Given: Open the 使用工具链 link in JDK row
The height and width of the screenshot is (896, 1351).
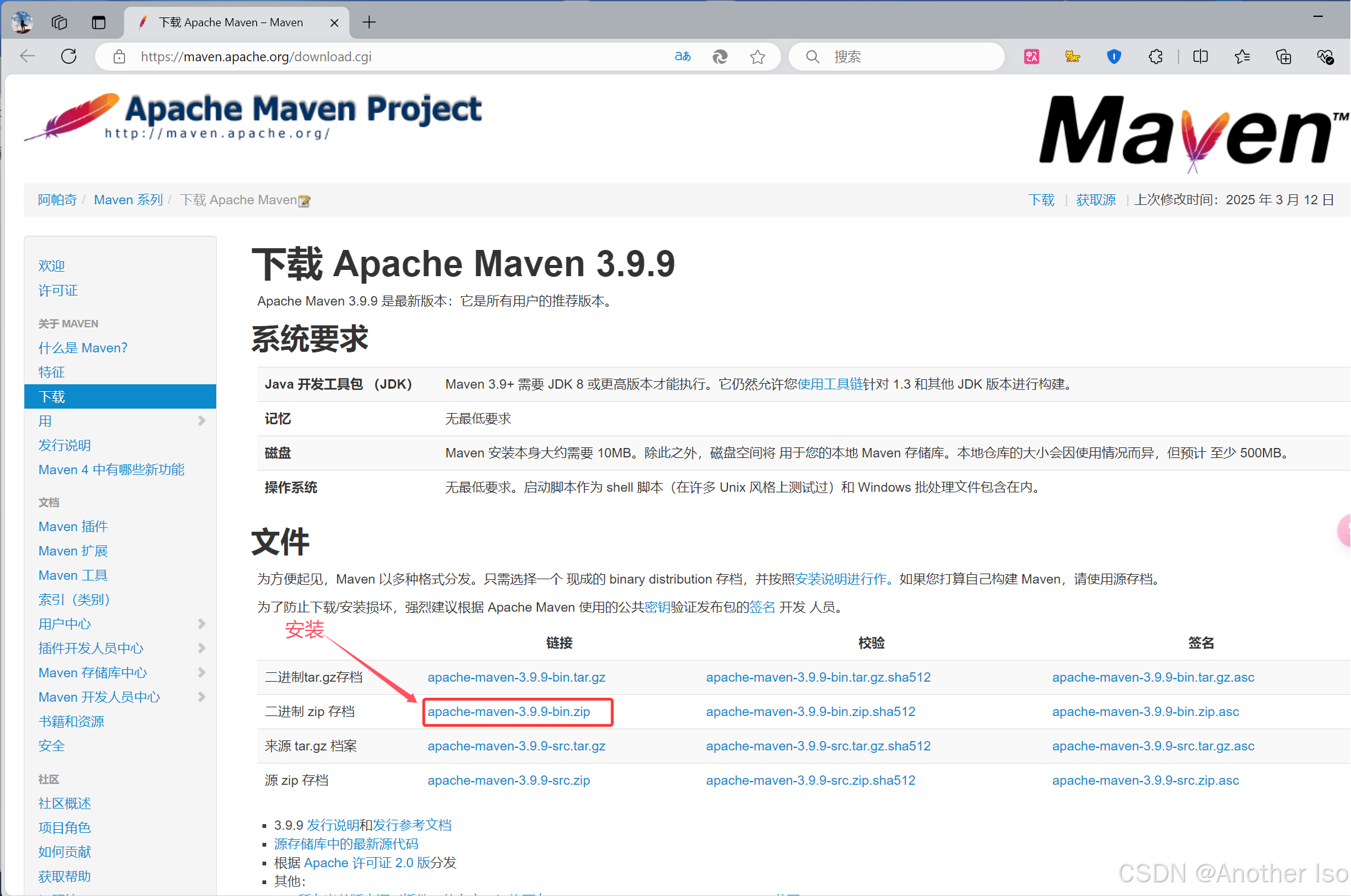Looking at the screenshot, I should [830, 384].
